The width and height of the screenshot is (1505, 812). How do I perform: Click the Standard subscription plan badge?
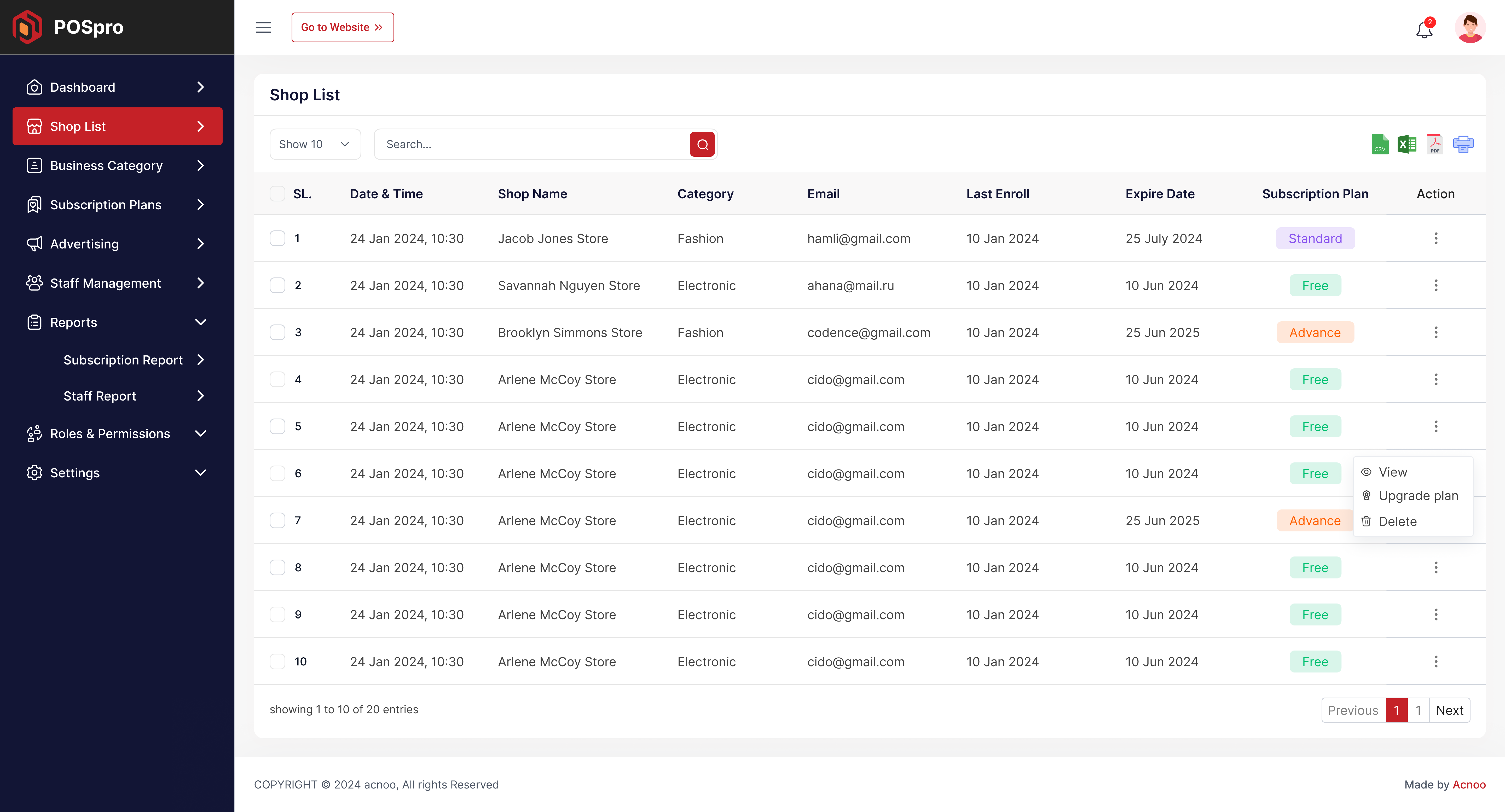pos(1315,238)
